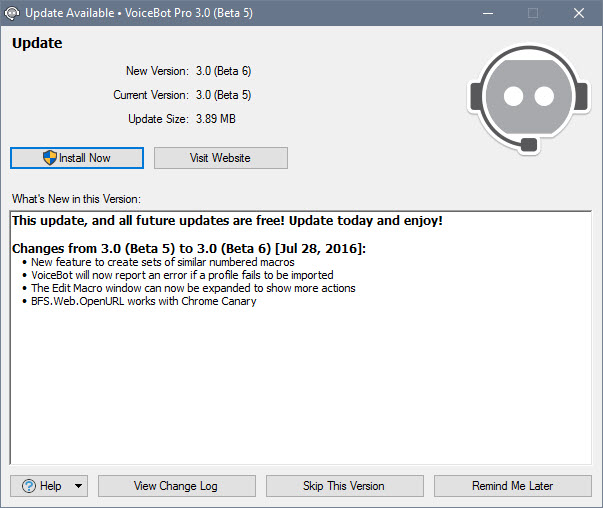Click the "Update Size:" label
603x508 pixels.
pos(158,119)
